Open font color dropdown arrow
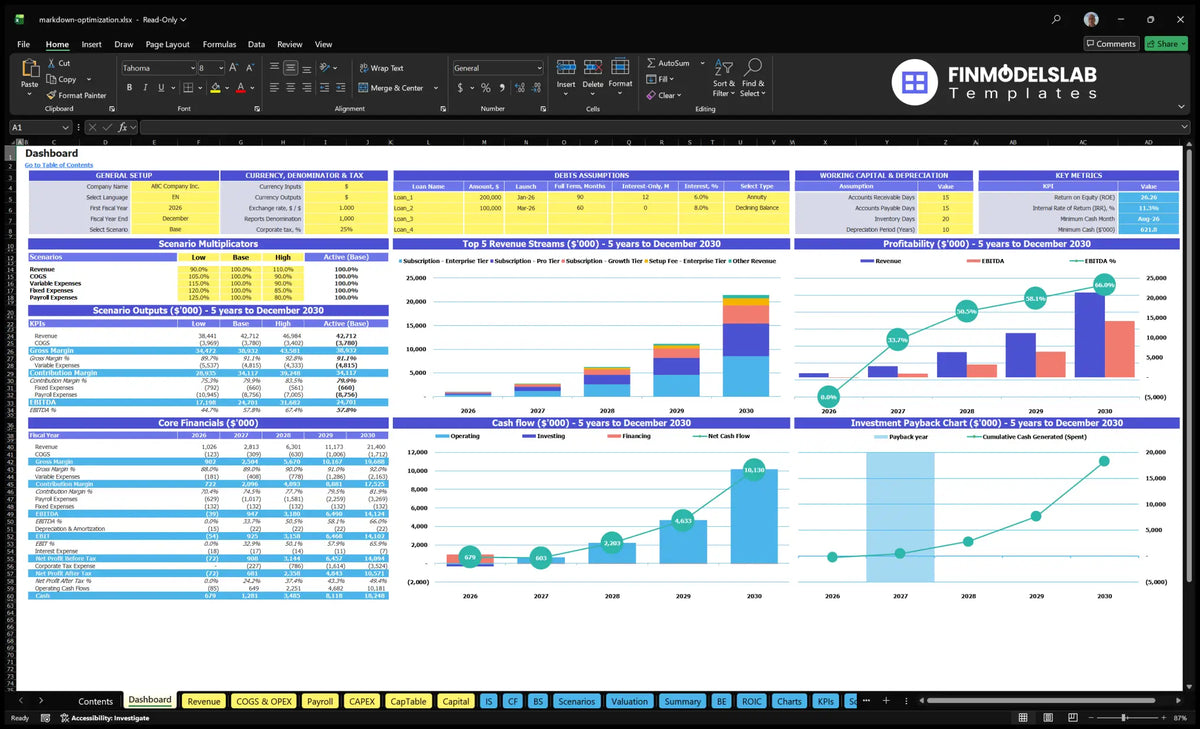 251,88
